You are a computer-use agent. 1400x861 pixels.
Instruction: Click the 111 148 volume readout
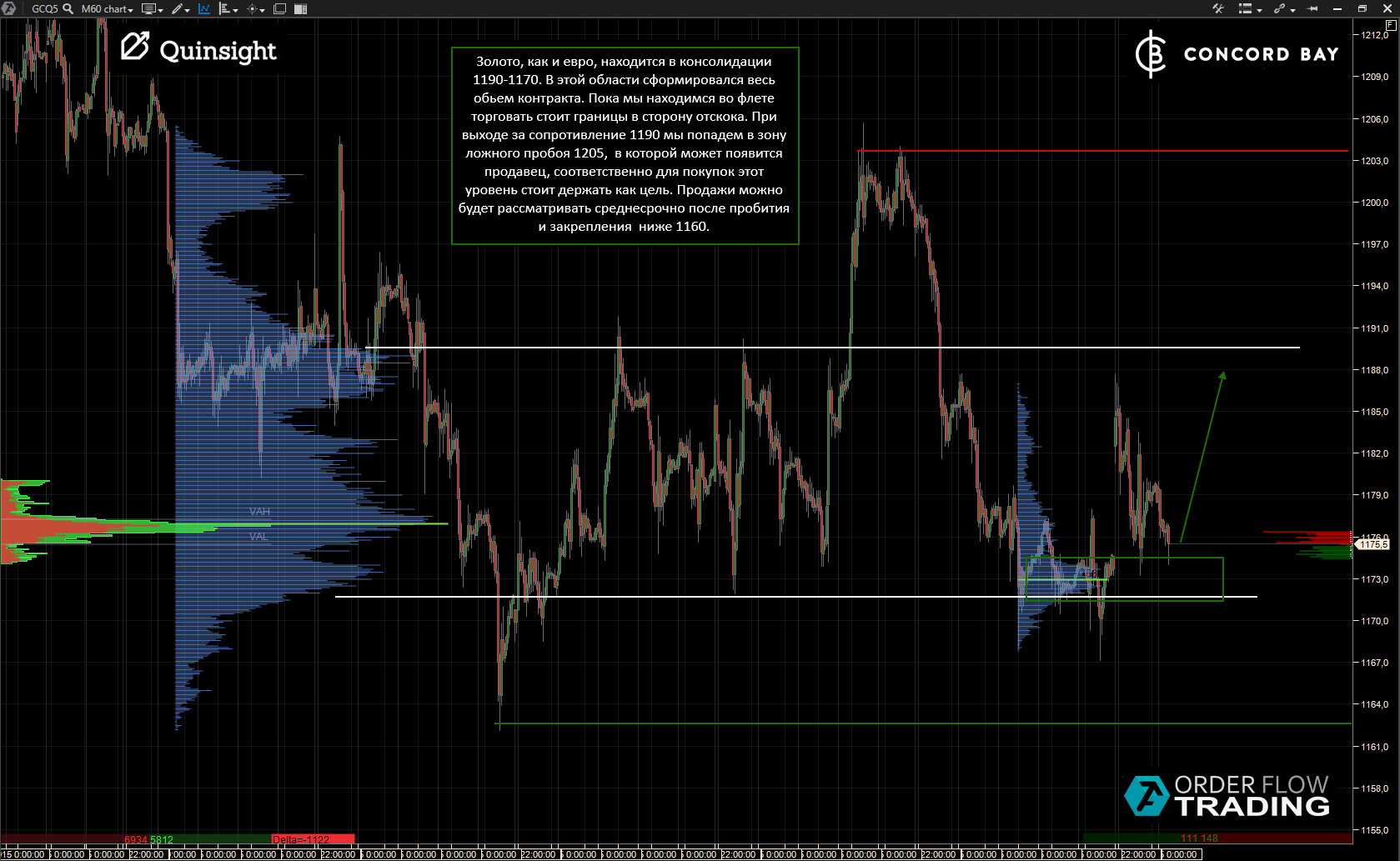tap(1199, 838)
